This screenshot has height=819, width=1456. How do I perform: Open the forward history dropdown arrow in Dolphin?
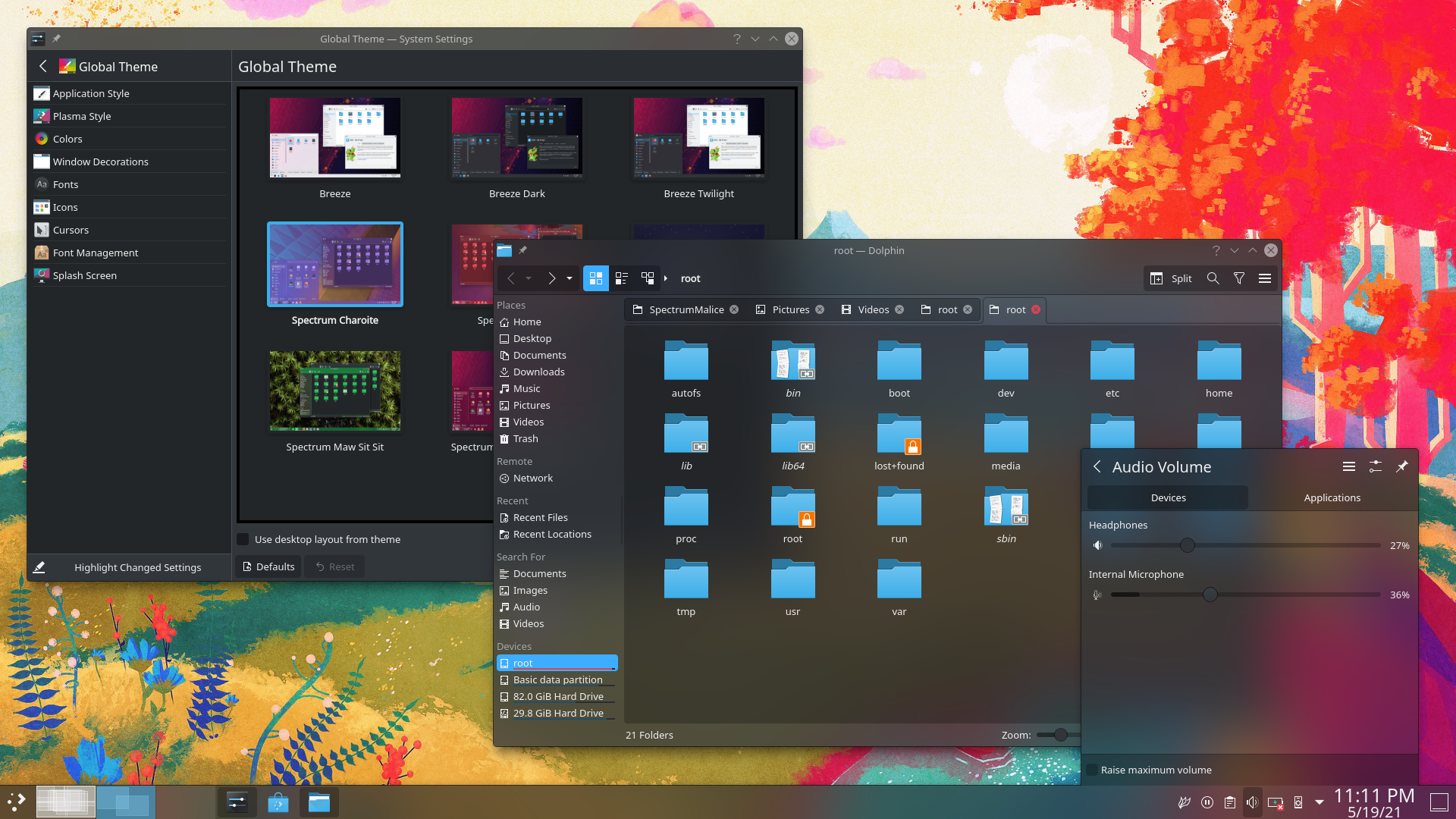coord(570,278)
